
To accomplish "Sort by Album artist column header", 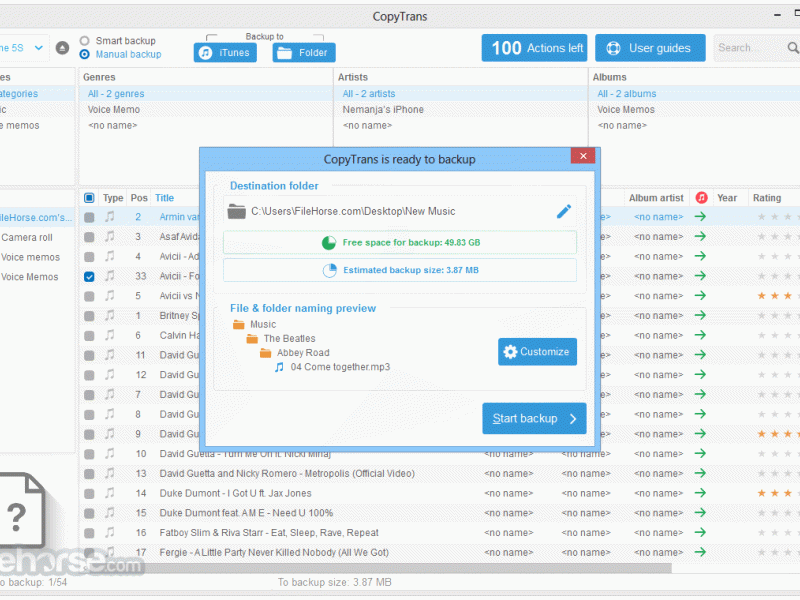I will click(656, 198).
